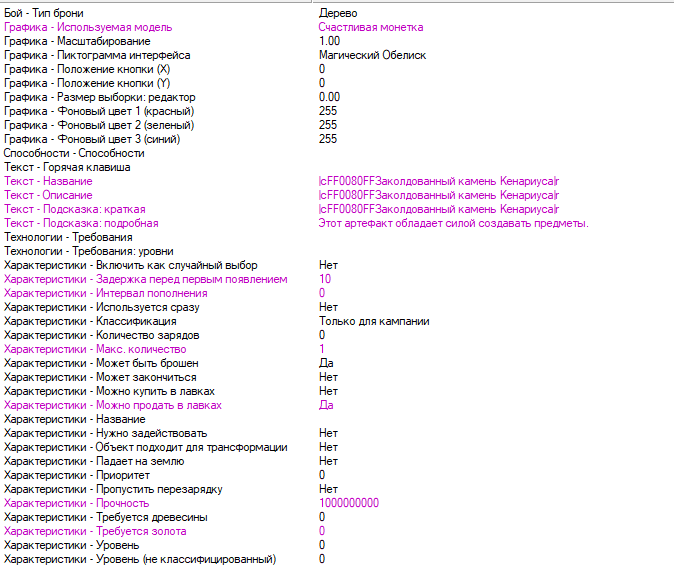Select 'Характеристики - Прочность' row

click(x=77, y=504)
